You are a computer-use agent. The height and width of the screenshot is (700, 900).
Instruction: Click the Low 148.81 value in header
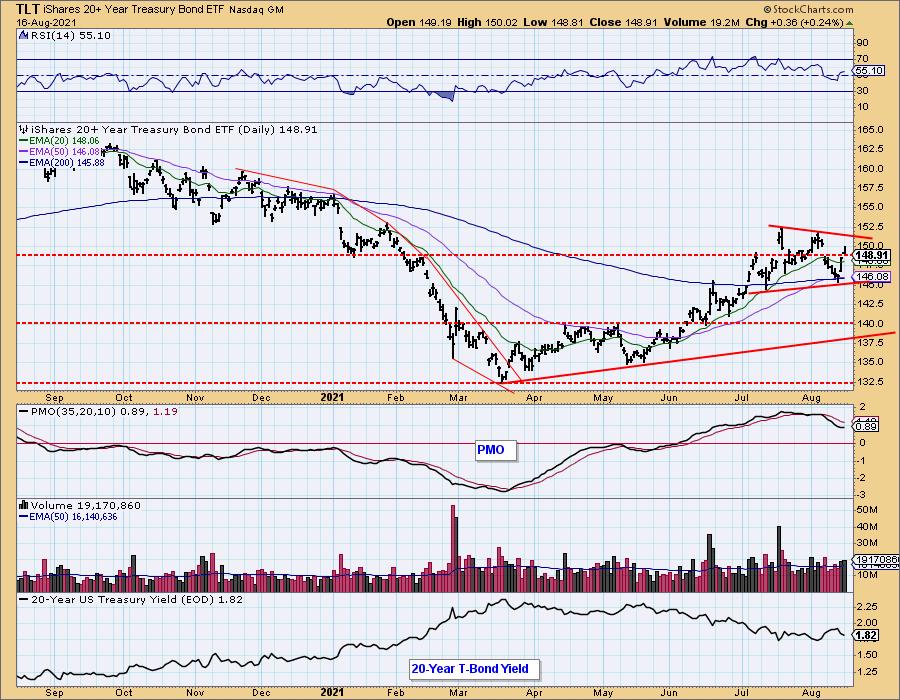(x=553, y=22)
